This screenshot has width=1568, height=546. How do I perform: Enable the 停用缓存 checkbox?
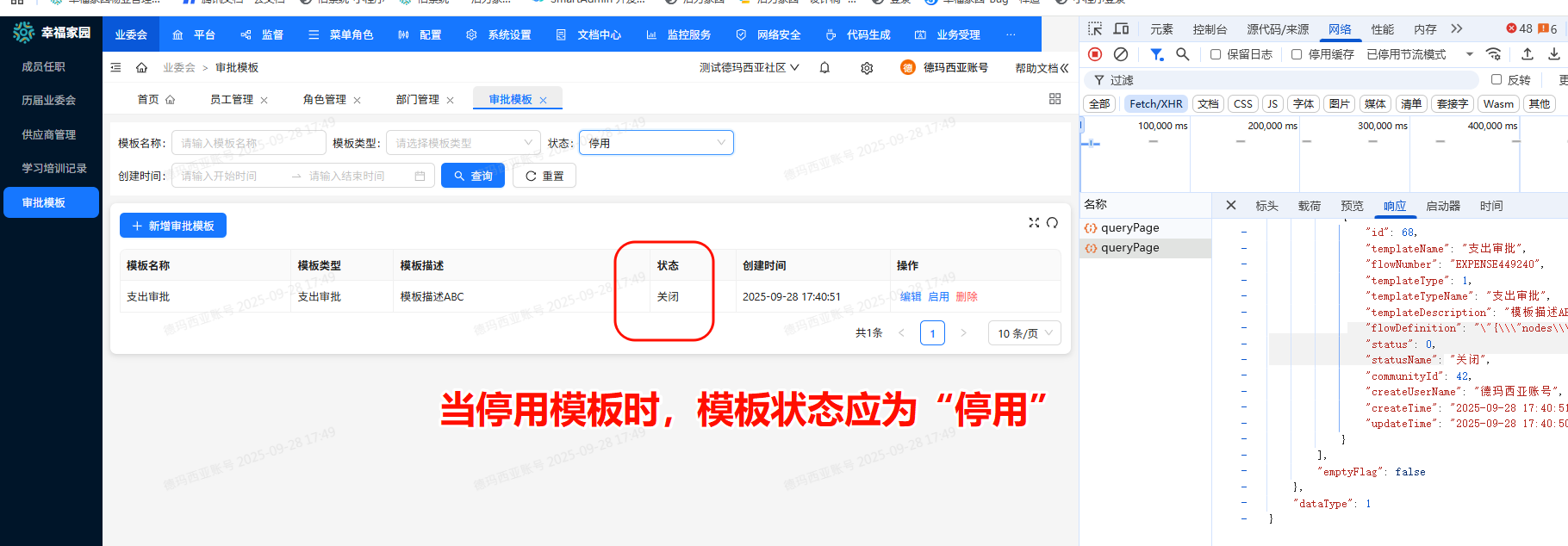click(x=1297, y=54)
